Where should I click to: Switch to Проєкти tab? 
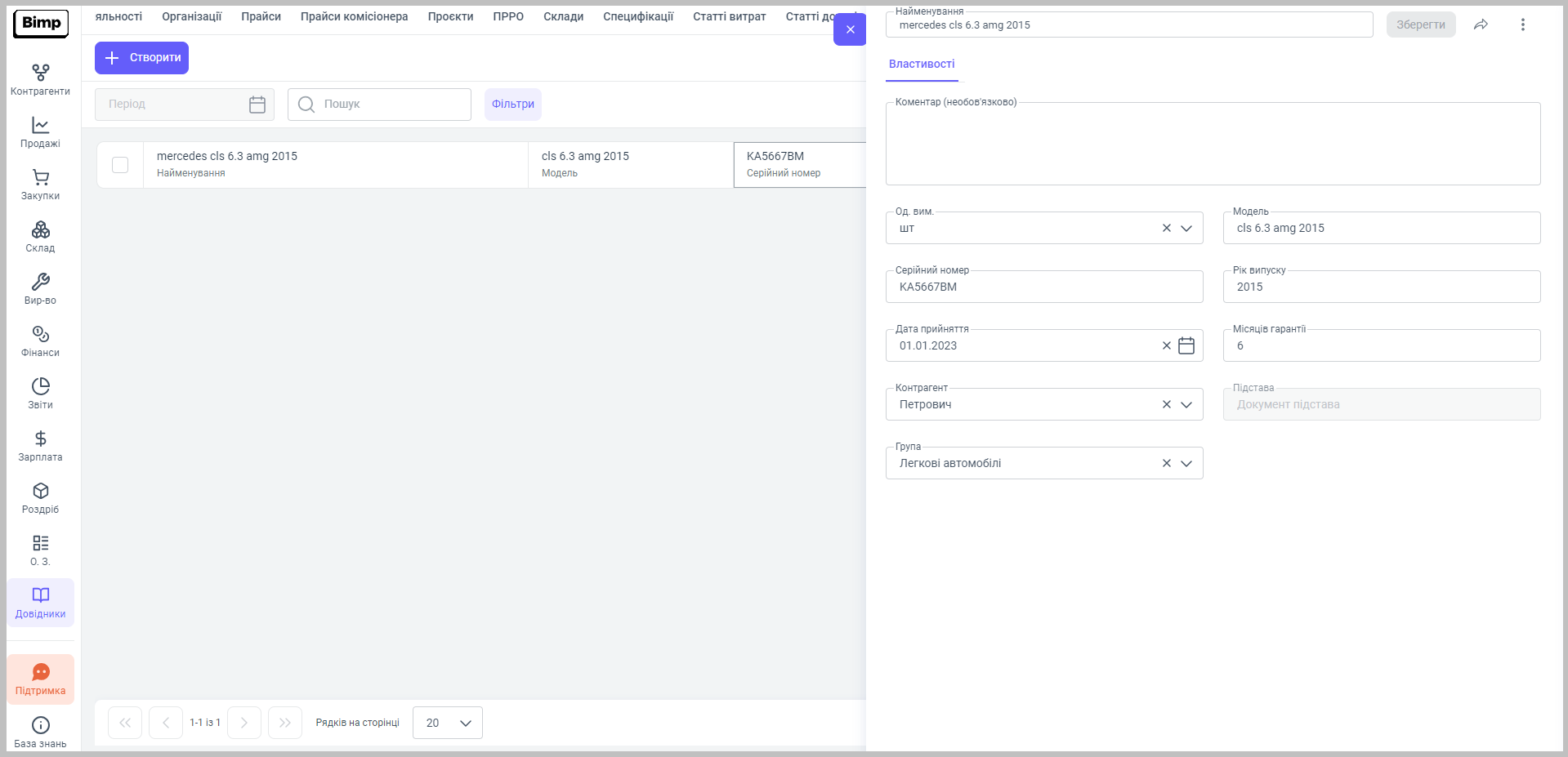450,16
